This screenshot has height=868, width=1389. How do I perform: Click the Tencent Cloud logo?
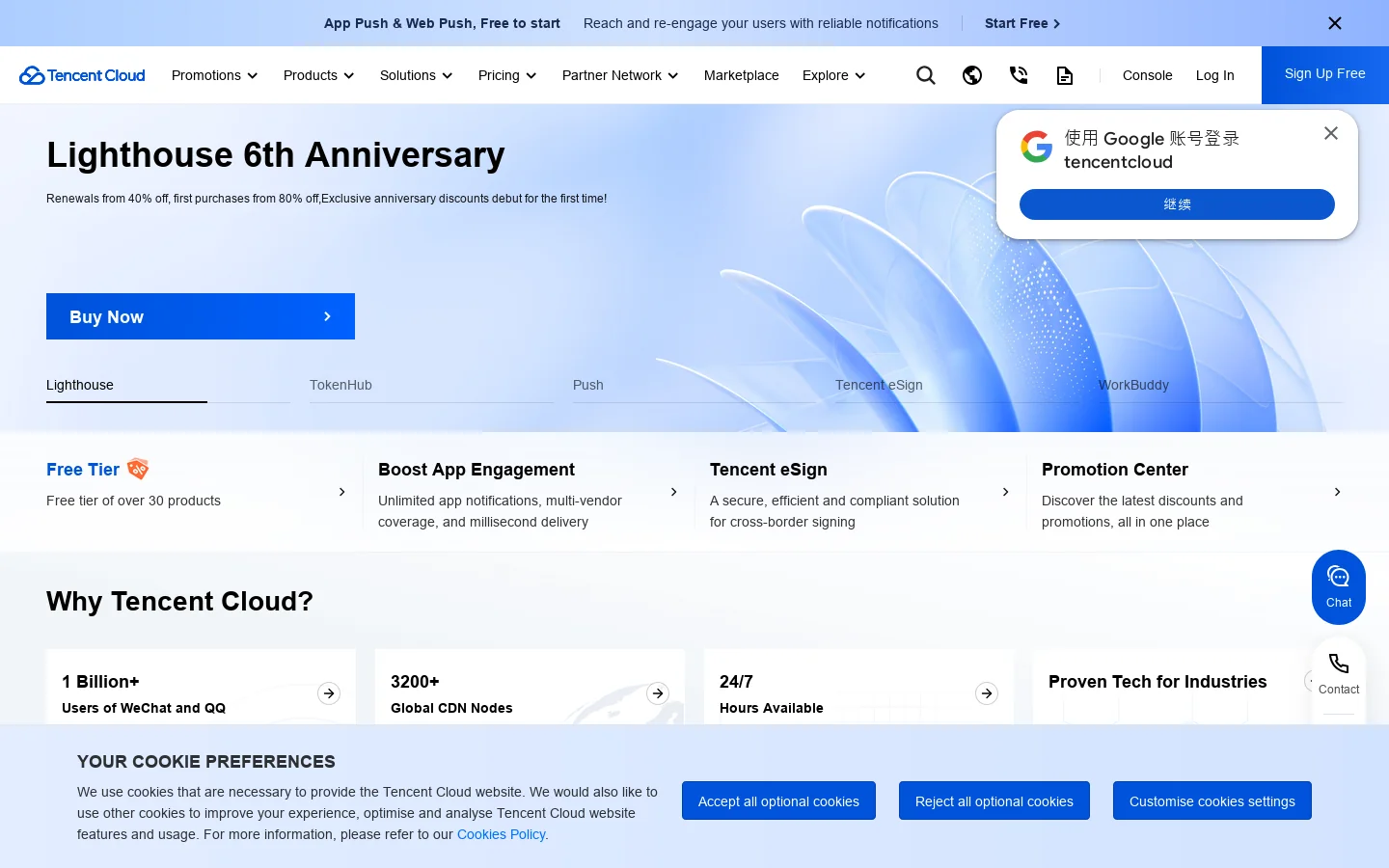click(x=82, y=75)
